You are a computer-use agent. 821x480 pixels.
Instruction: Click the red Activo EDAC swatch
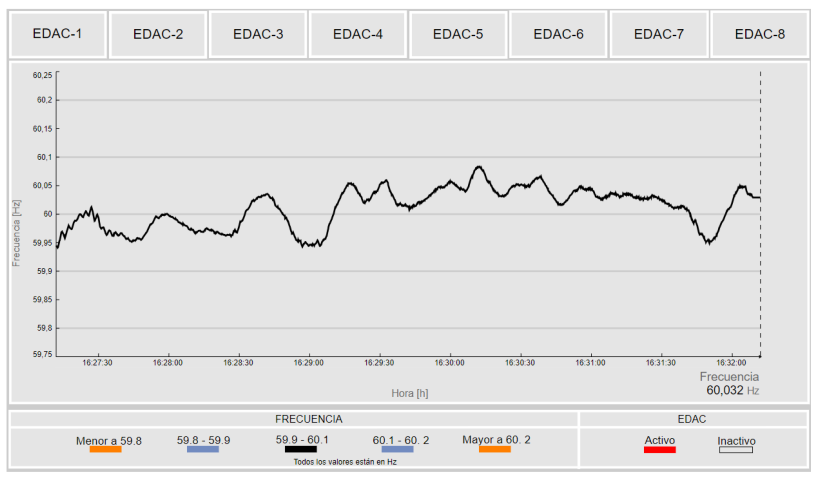660,450
